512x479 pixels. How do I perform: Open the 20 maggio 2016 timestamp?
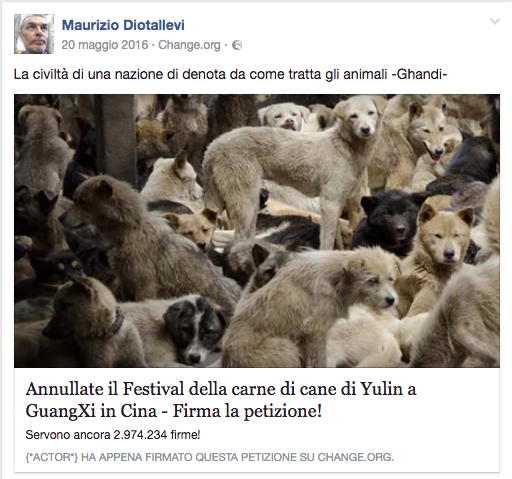105,45
